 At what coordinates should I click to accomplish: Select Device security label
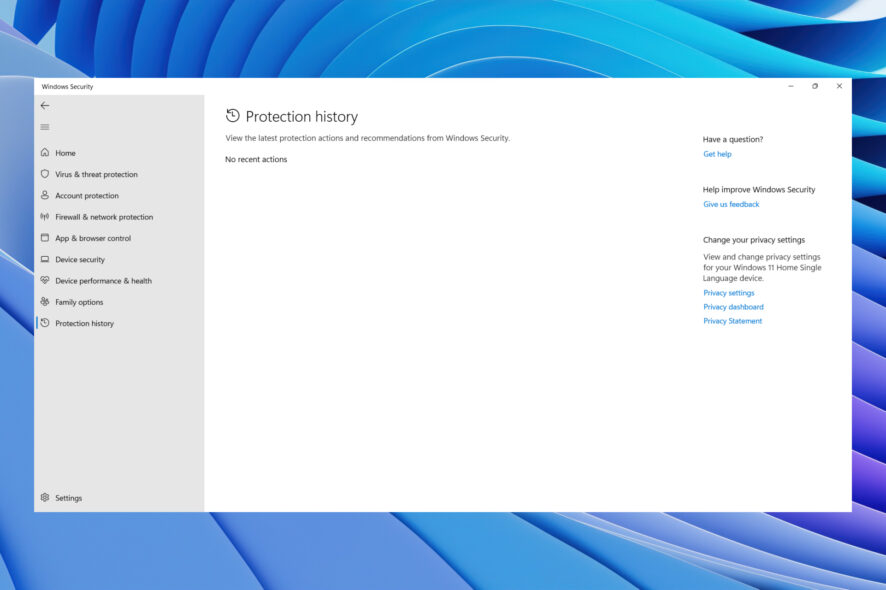tap(80, 259)
